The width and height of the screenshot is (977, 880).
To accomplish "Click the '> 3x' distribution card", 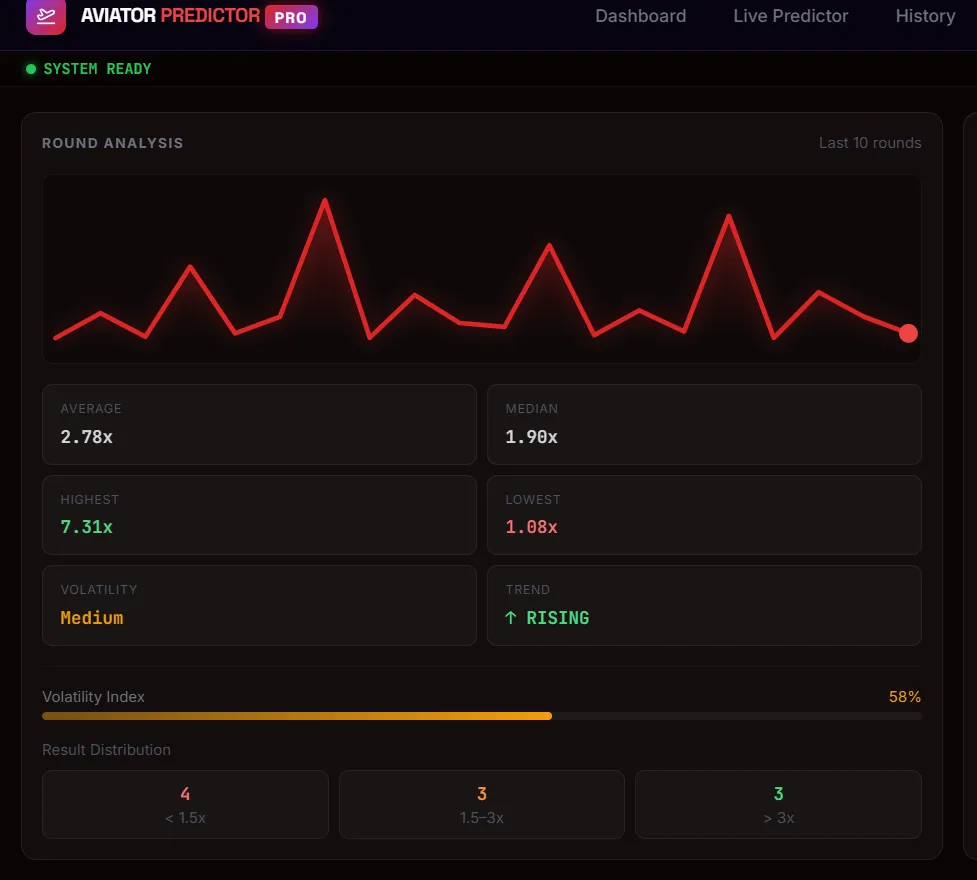I will pos(778,805).
